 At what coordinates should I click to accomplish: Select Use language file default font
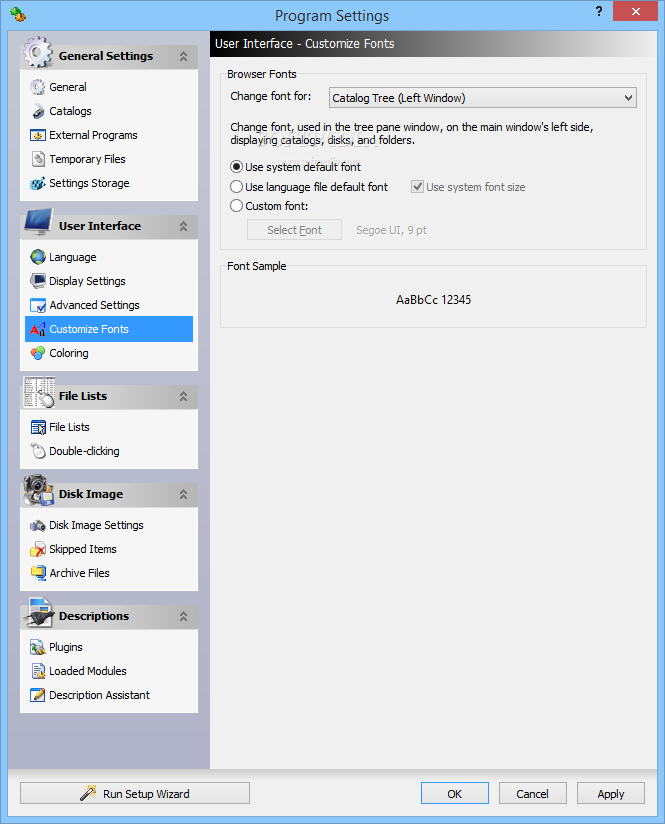(309, 187)
